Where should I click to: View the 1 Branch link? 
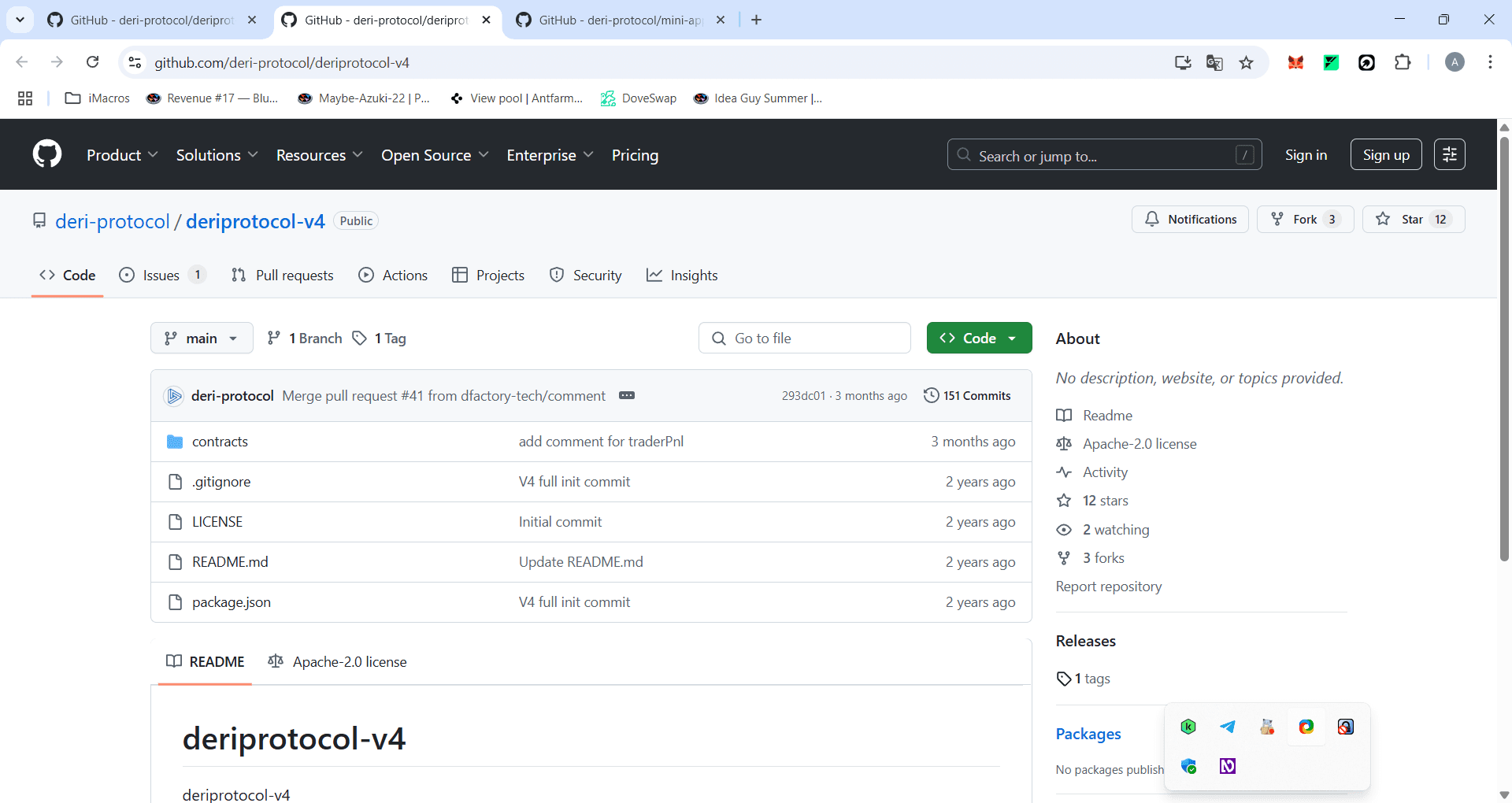(x=305, y=338)
